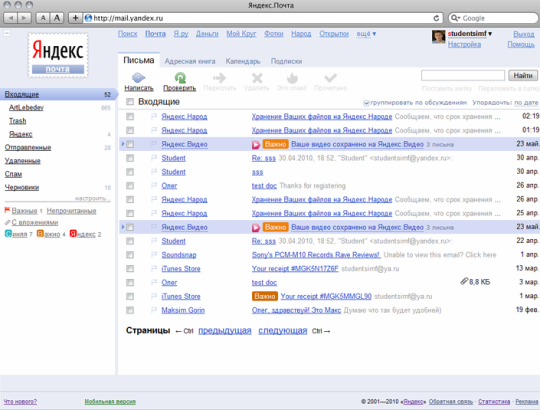Screen dimensions: 540x410
Task: Expand the first Яндекс.Видео thread arrow
Action: point(123,144)
